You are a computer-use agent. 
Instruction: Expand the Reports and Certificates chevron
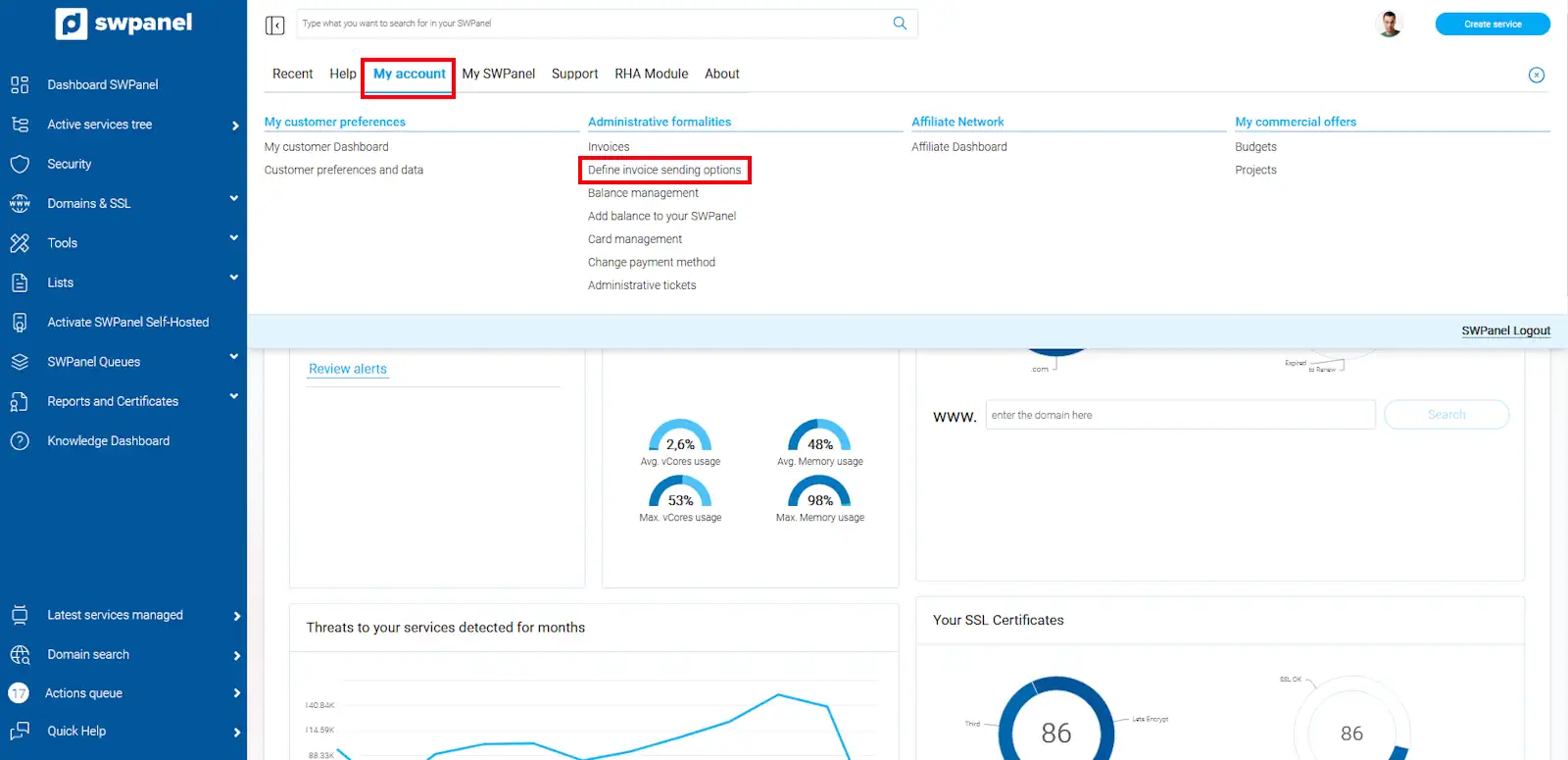coord(233,397)
